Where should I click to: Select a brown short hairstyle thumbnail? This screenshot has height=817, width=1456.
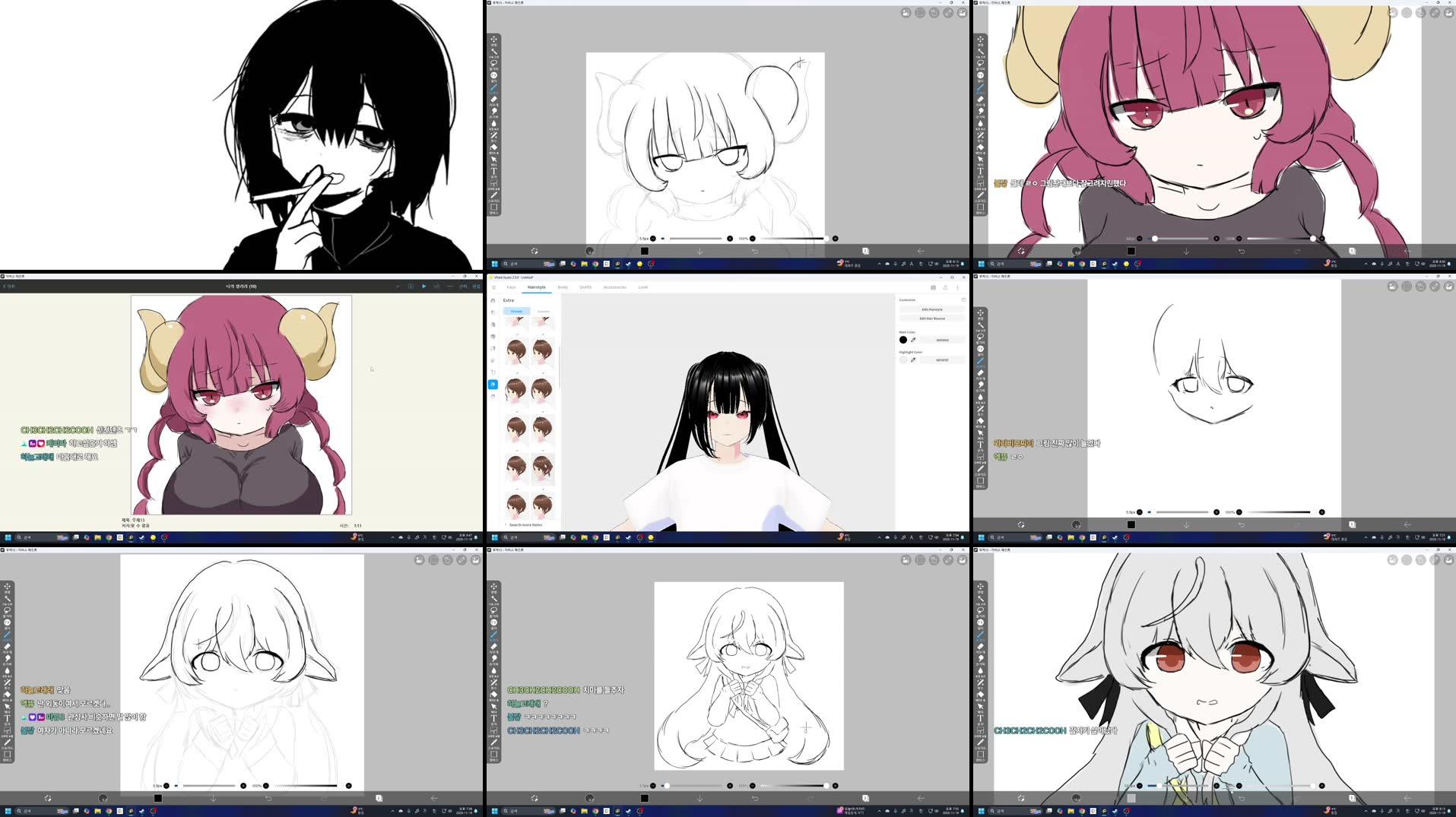pyautogui.click(x=517, y=351)
